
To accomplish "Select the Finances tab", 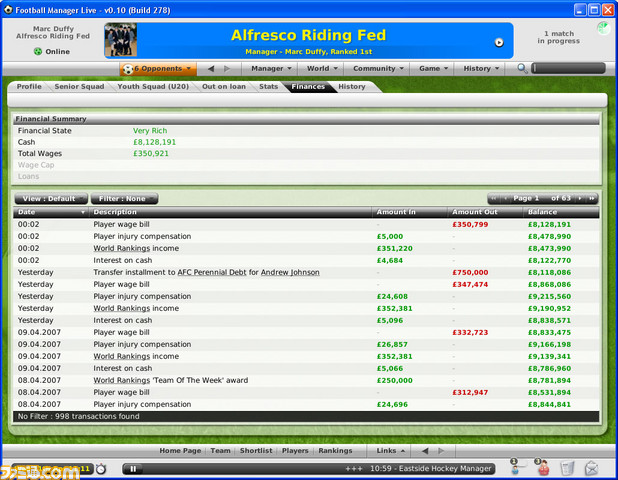I will click(x=308, y=87).
